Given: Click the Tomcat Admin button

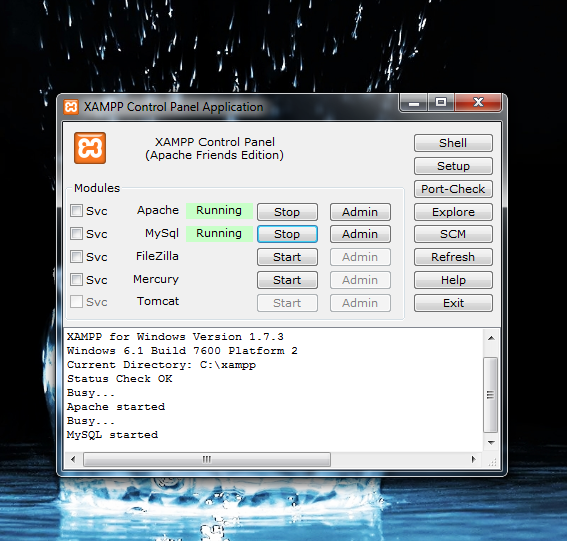Looking at the screenshot, I should point(360,303).
